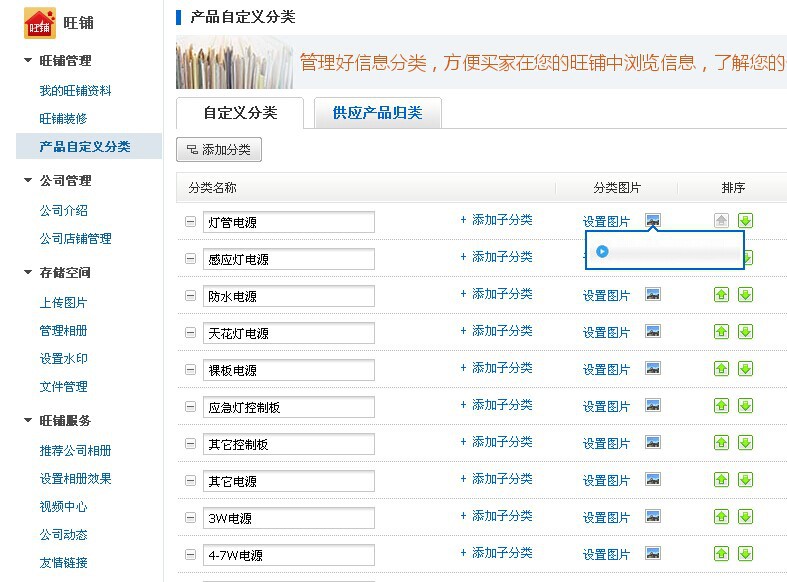Click the 裸板电源 name input field
This screenshot has width=787, height=582.
[x=288, y=370]
